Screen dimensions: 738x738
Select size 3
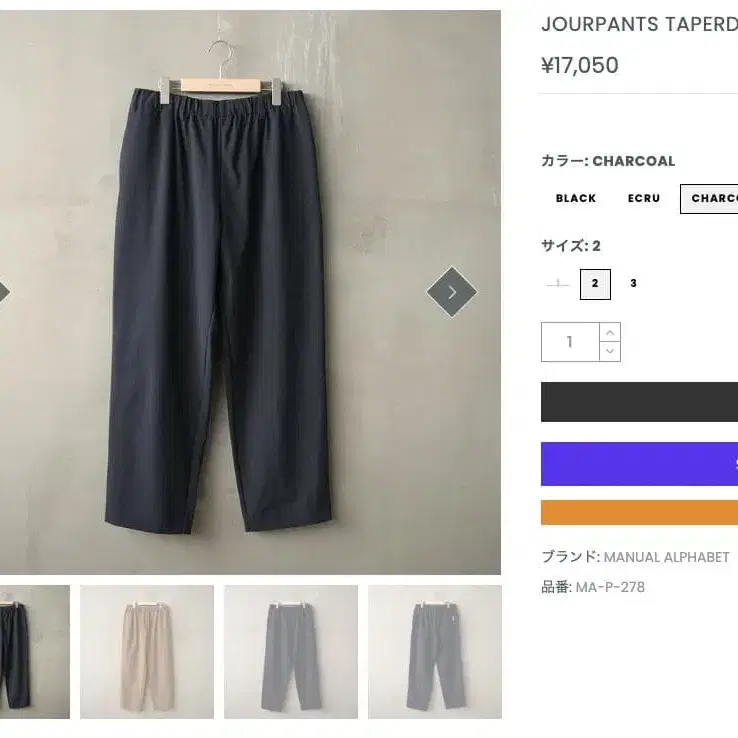coord(633,284)
